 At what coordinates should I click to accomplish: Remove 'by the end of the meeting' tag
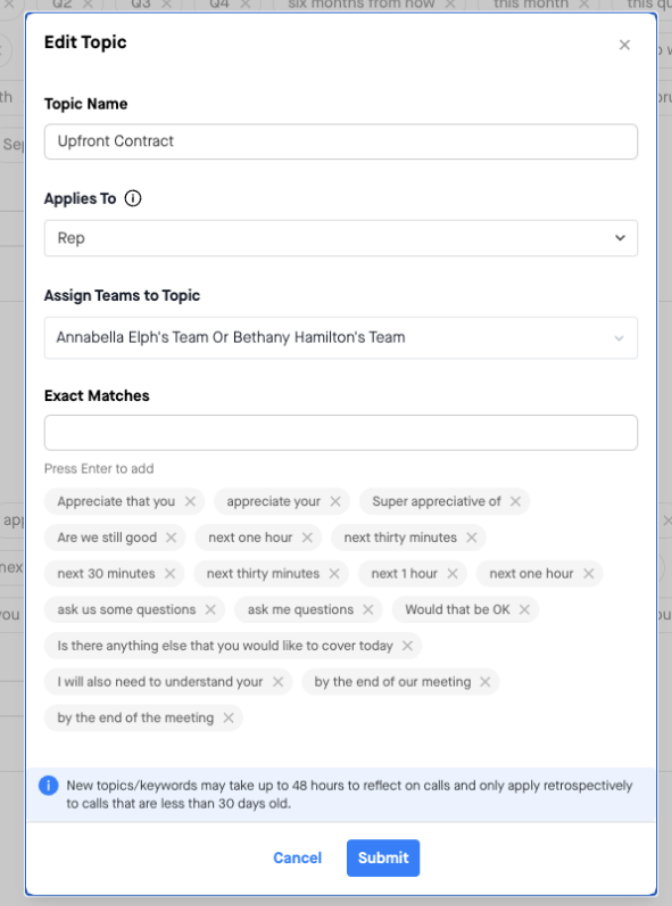pyautogui.click(x=228, y=718)
